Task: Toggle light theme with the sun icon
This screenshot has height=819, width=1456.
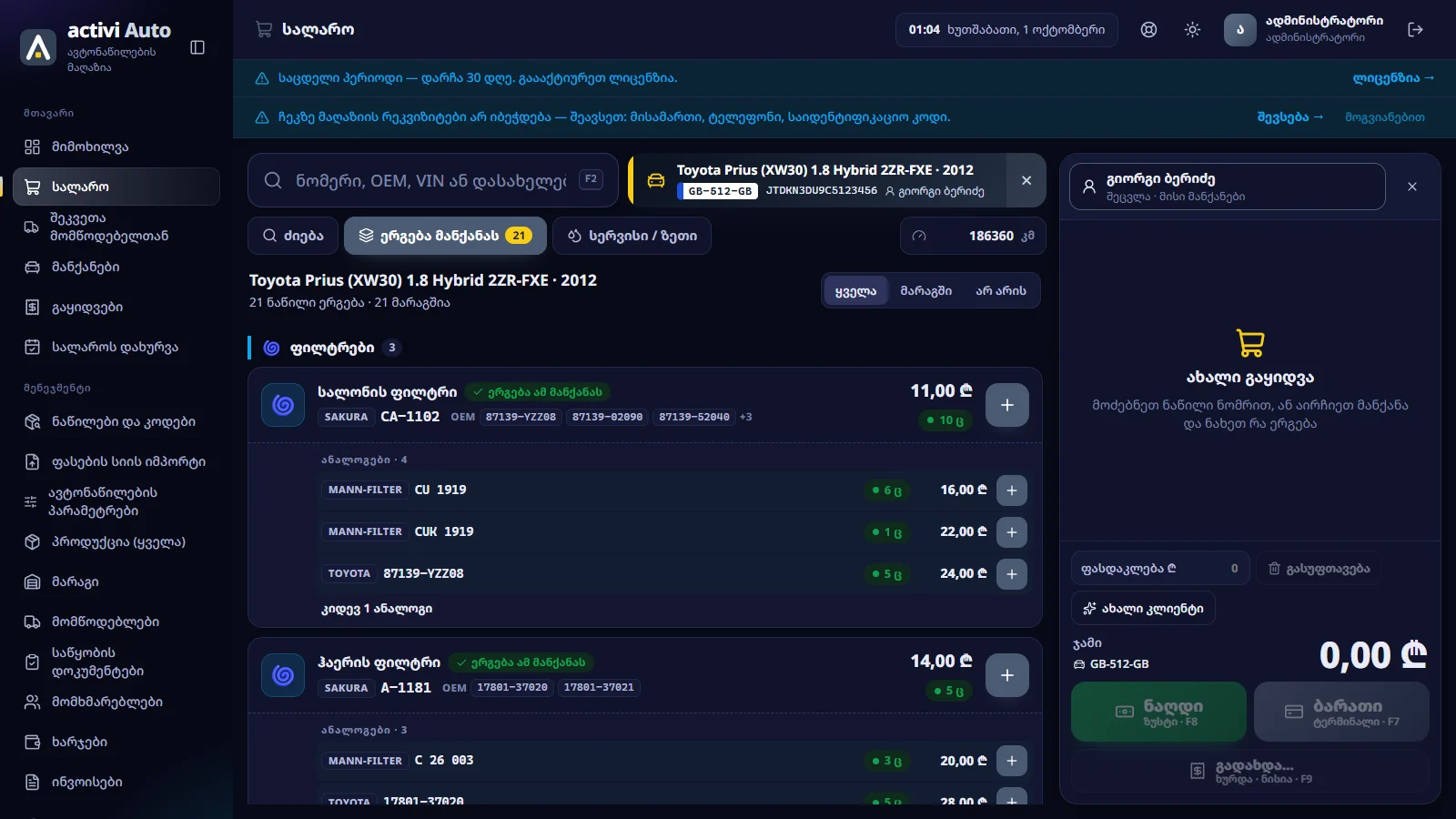Action: click(x=1192, y=30)
